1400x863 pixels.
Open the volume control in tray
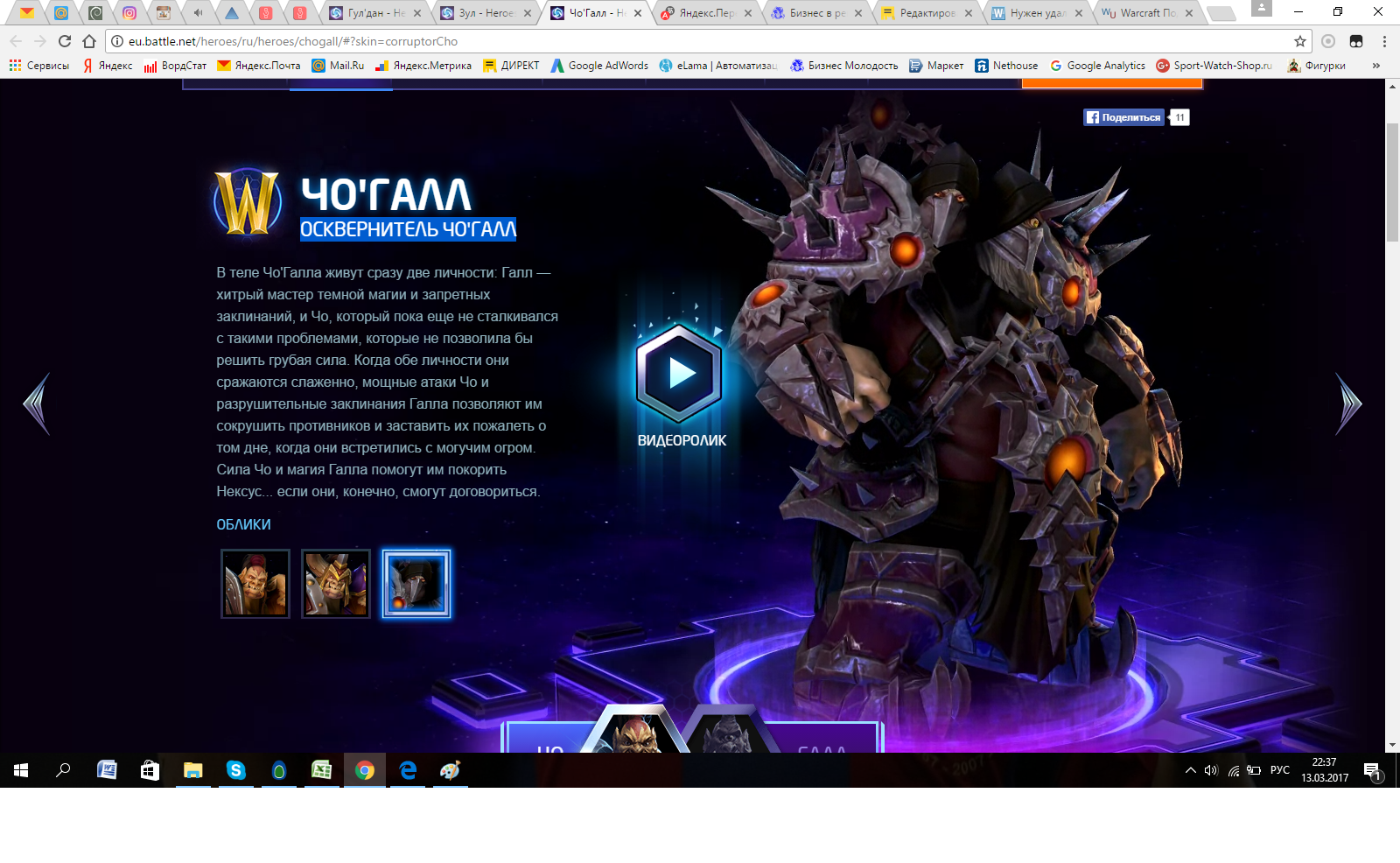click(1211, 770)
